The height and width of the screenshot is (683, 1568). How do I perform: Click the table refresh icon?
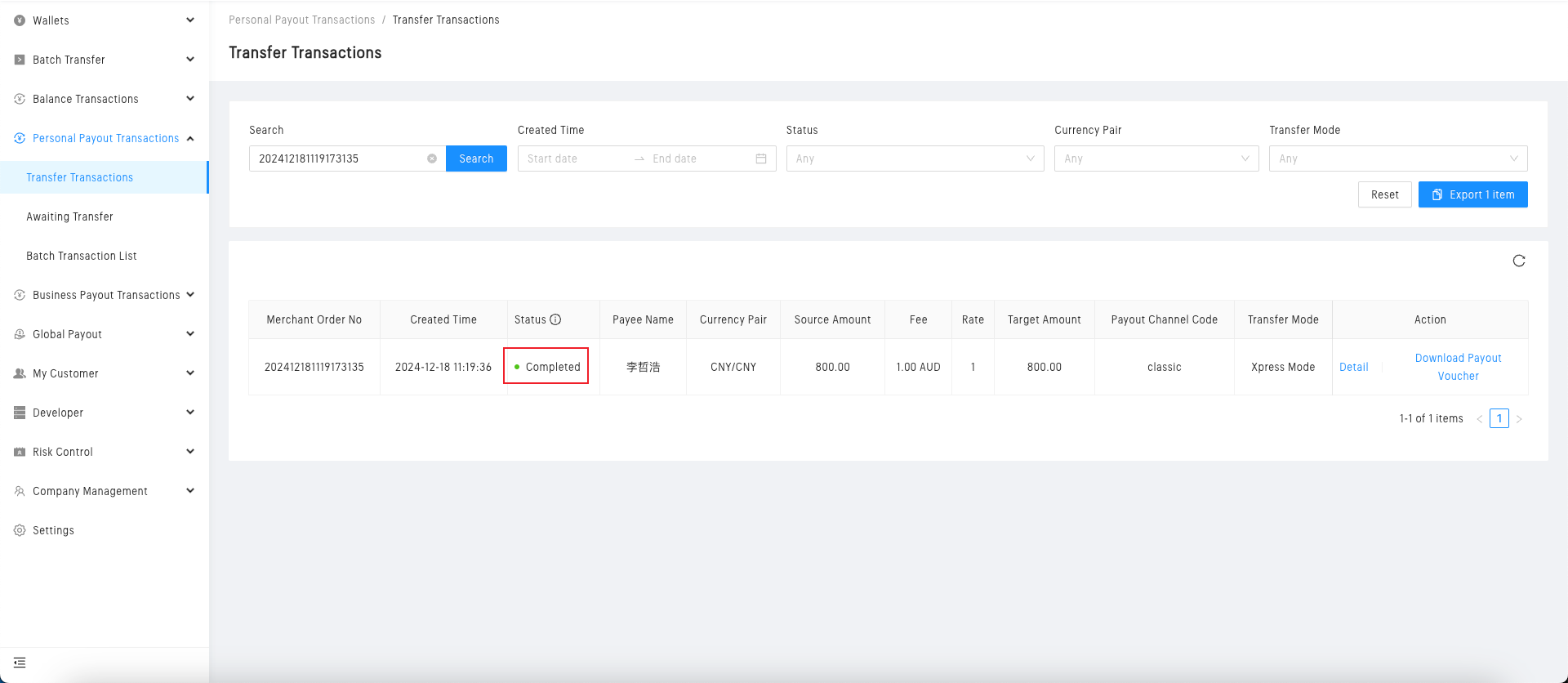click(1518, 261)
